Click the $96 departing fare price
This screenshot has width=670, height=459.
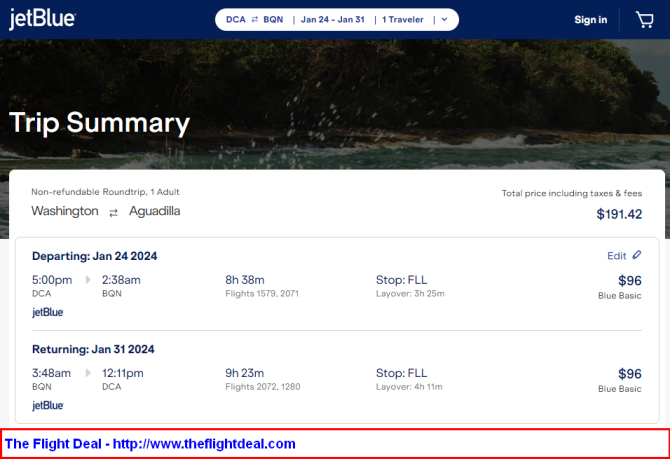(630, 281)
